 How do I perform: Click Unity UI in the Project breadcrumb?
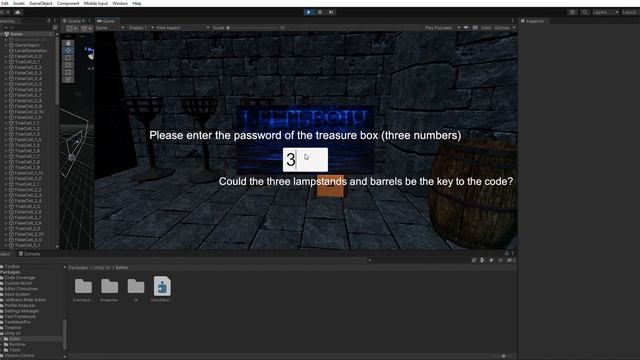pos(102,268)
